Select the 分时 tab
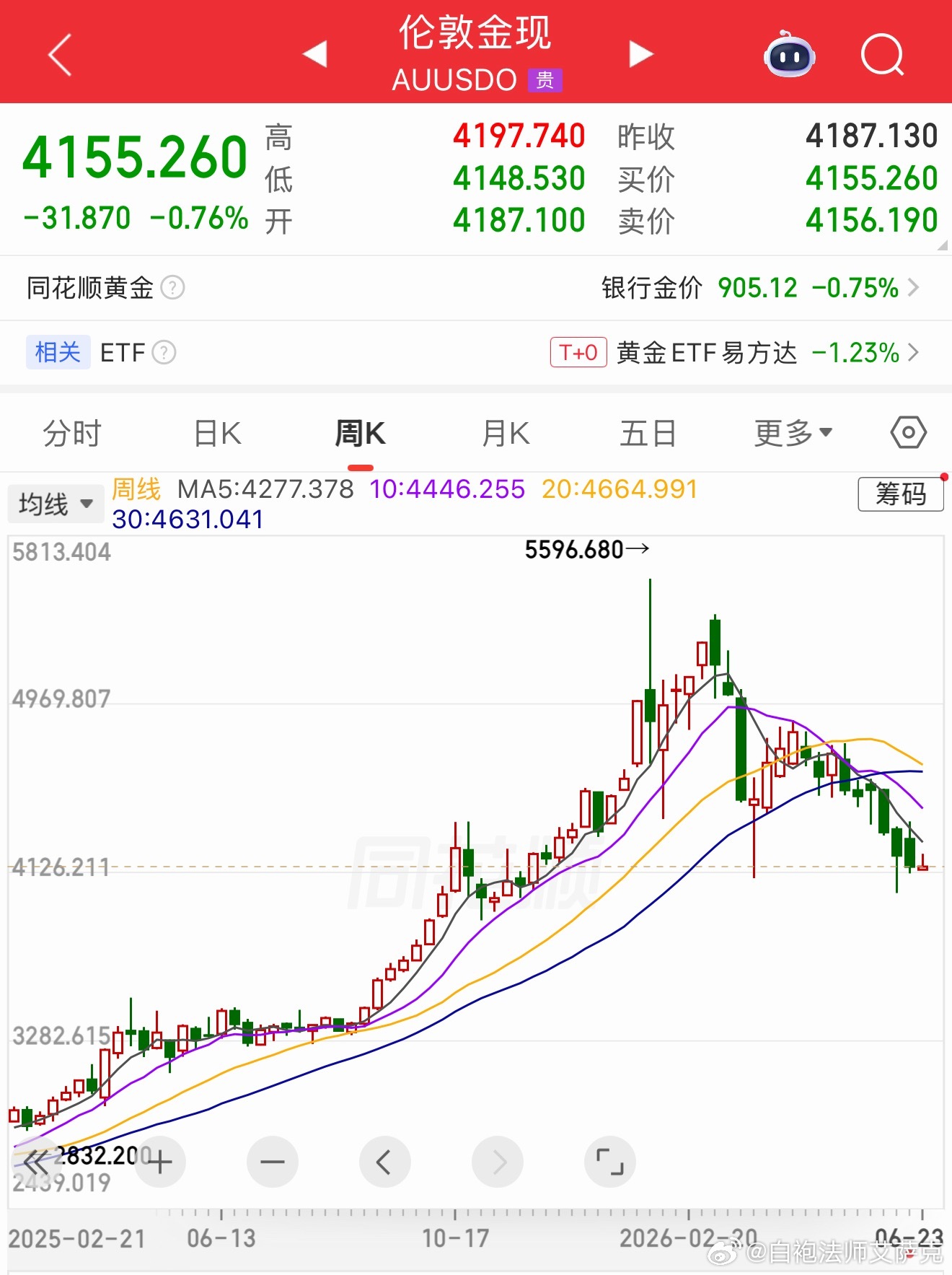This screenshot has width=952, height=1275. [72, 434]
